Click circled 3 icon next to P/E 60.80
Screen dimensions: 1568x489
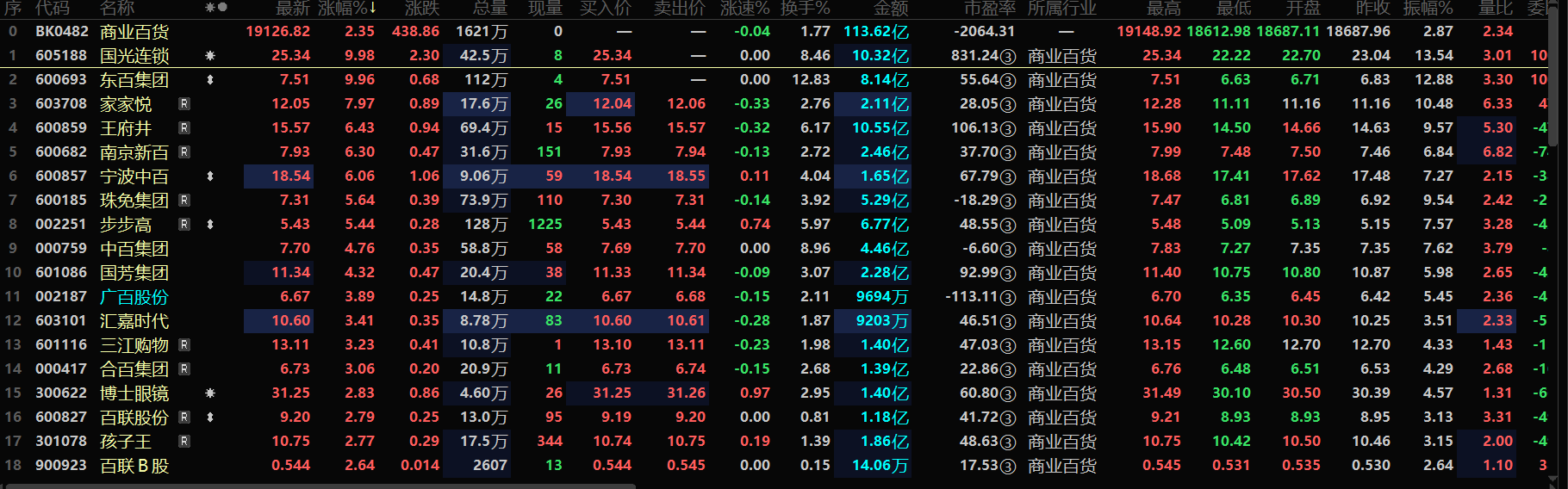click(x=1008, y=393)
